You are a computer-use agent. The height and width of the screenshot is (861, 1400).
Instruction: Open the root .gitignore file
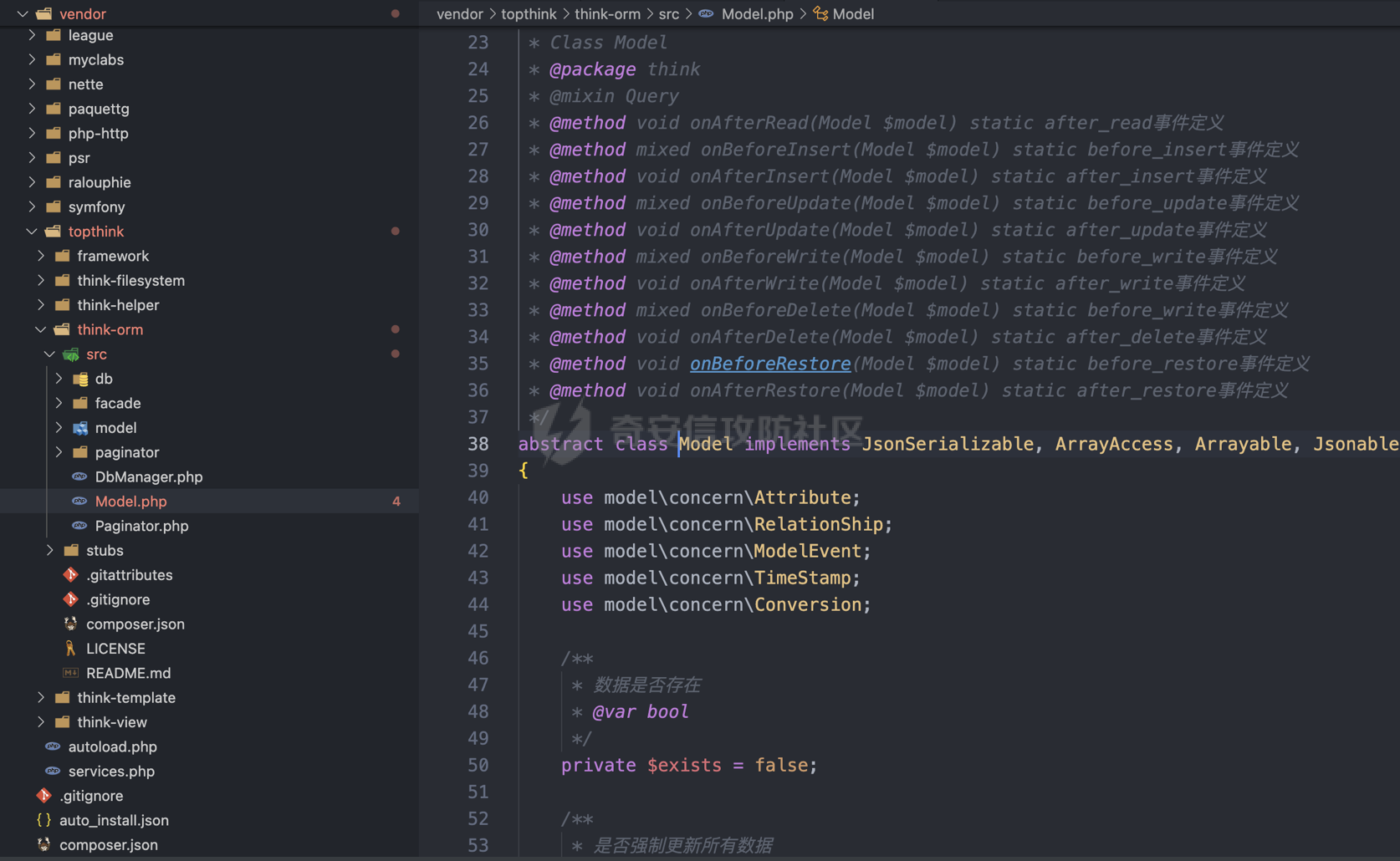(x=91, y=796)
